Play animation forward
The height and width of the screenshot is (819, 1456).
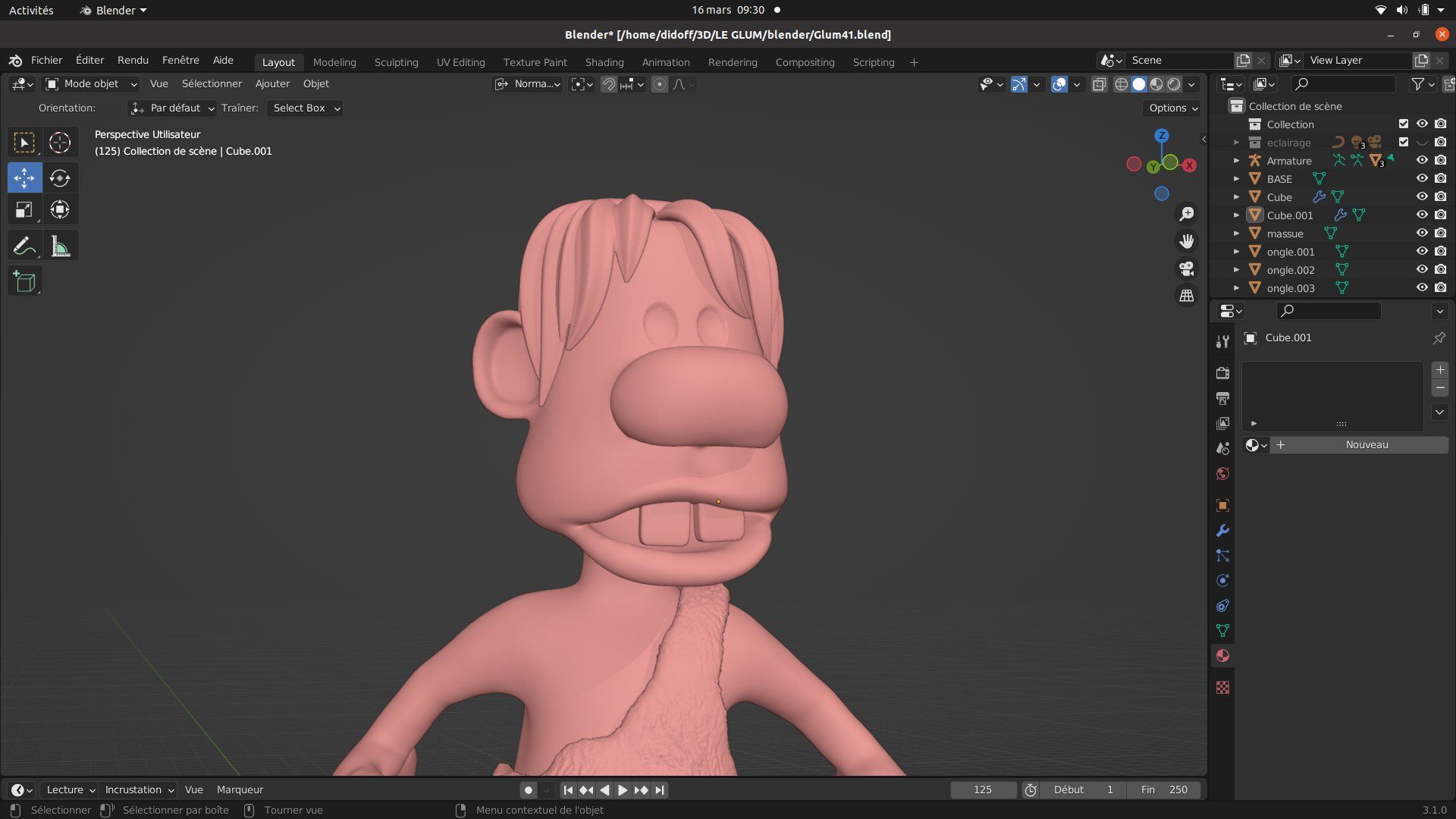623,789
